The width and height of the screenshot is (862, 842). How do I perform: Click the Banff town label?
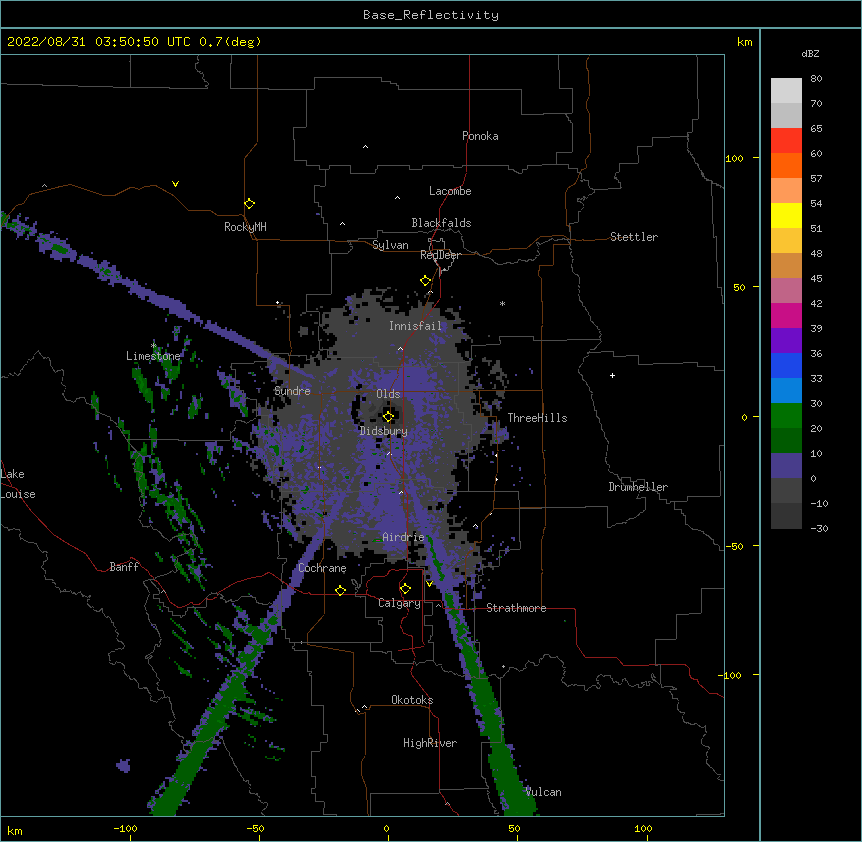coord(124,567)
